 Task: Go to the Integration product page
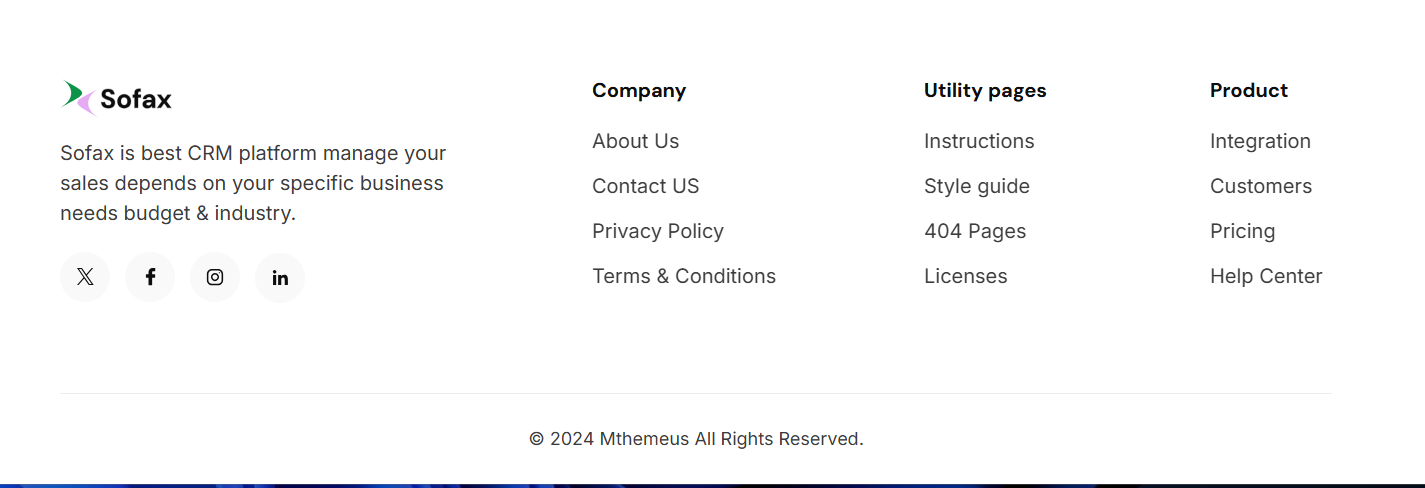pyautogui.click(x=1259, y=141)
